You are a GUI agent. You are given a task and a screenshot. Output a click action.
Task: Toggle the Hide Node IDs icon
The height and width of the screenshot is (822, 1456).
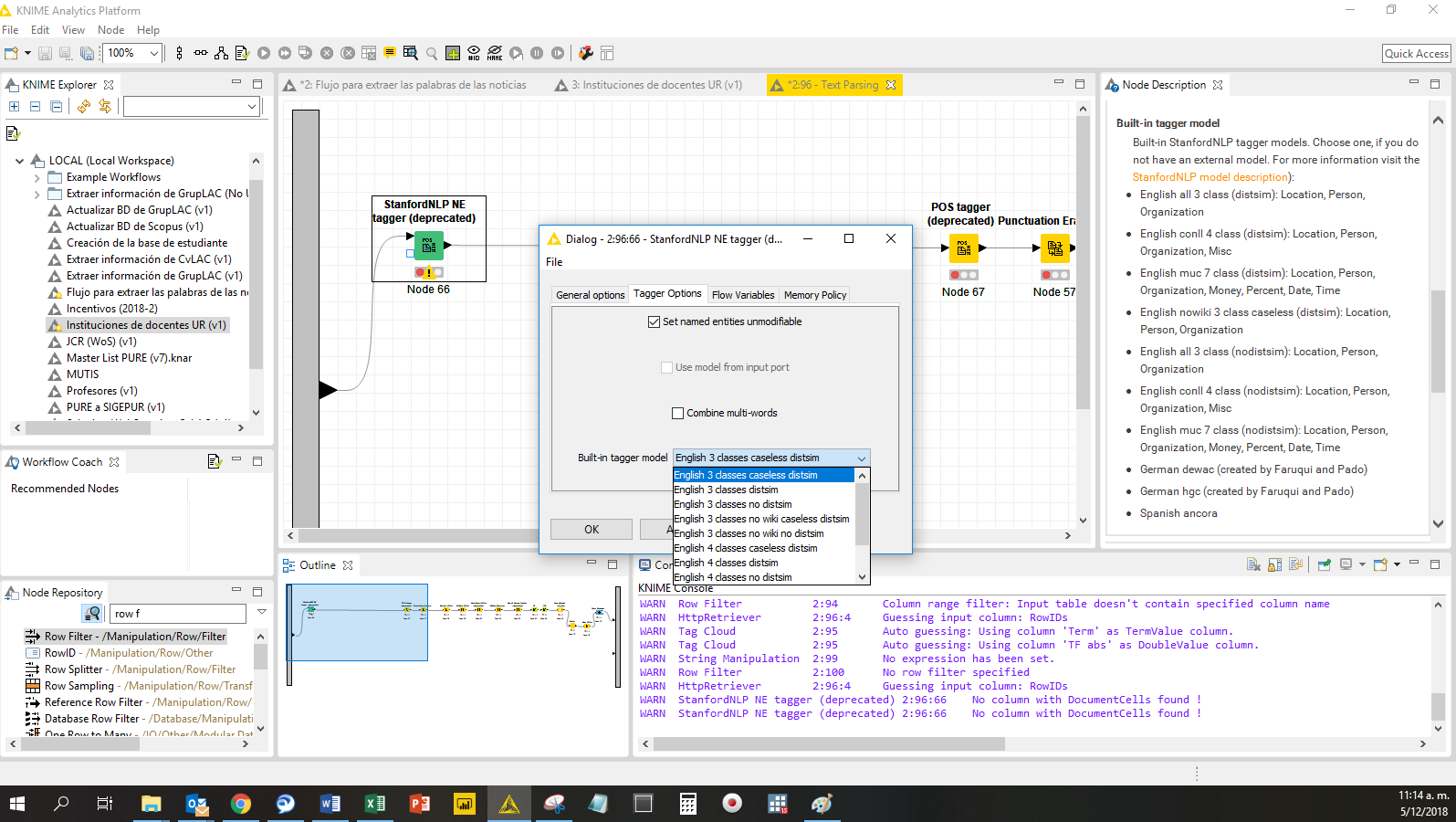474,53
